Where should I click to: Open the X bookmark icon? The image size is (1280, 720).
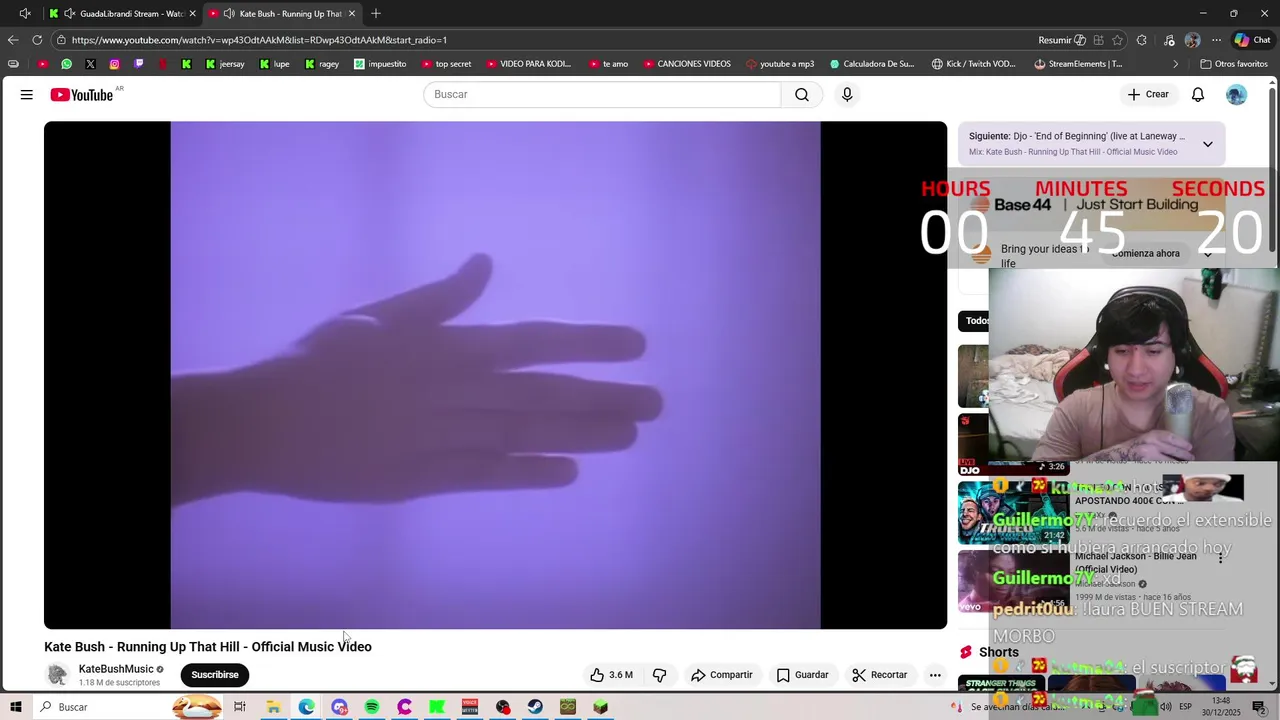(90, 64)
